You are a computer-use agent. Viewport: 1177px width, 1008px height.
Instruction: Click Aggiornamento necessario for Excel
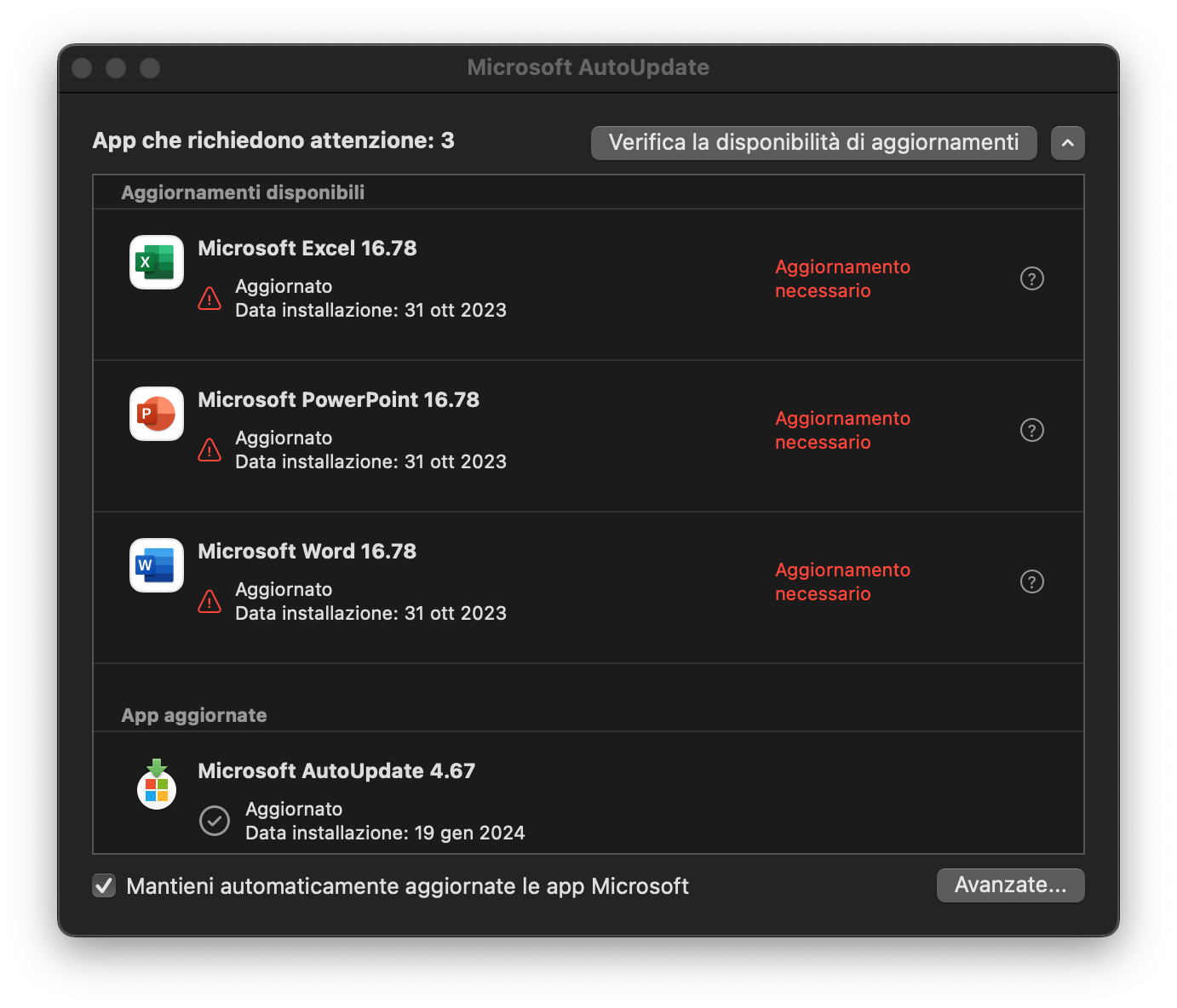coord(842,278)
